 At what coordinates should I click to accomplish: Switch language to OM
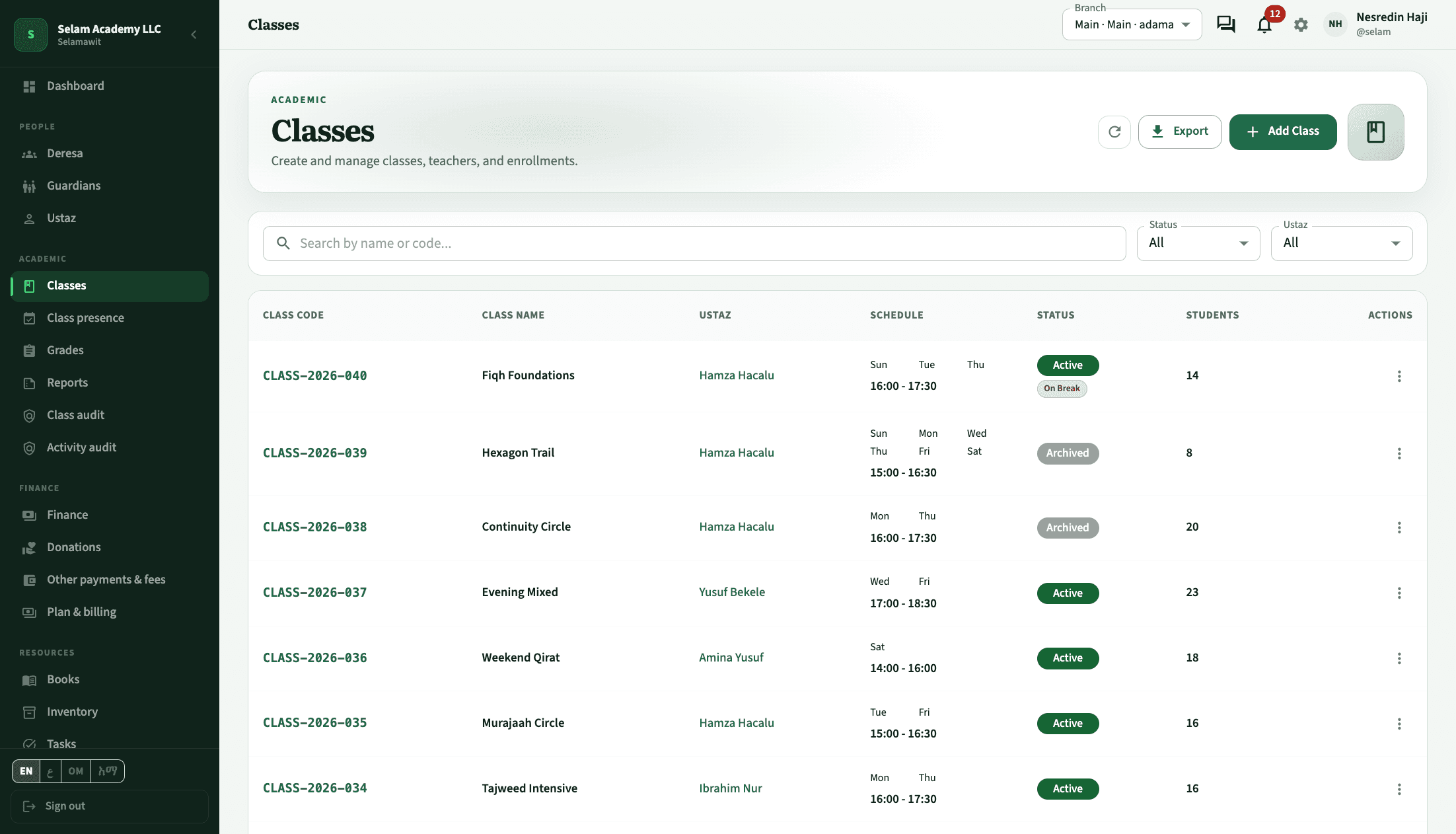point(76,771)
